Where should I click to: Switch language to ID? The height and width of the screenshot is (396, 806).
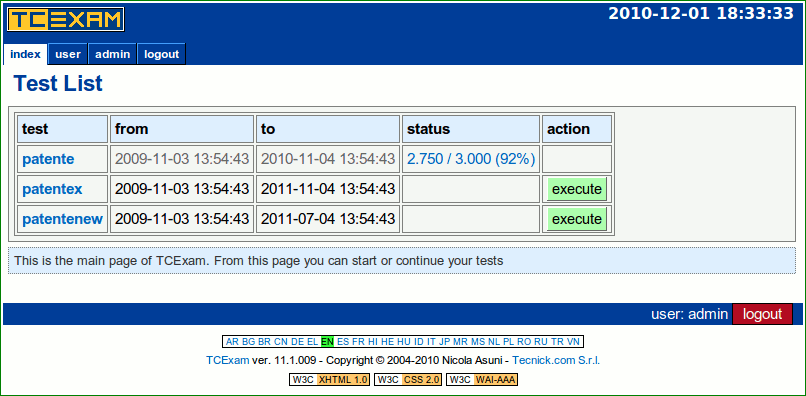pyautogui.click(x=418, y=341)
